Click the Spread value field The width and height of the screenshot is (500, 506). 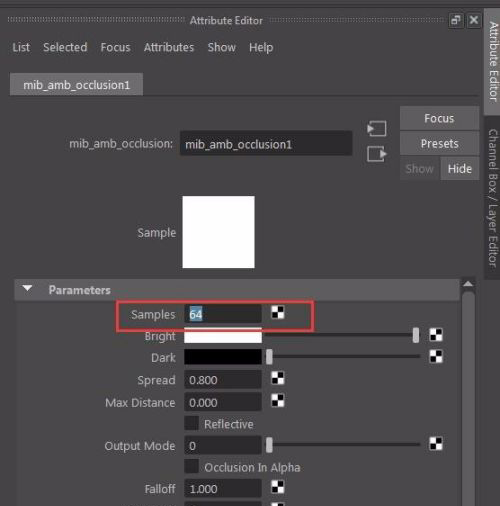click(x=223, y=380)
